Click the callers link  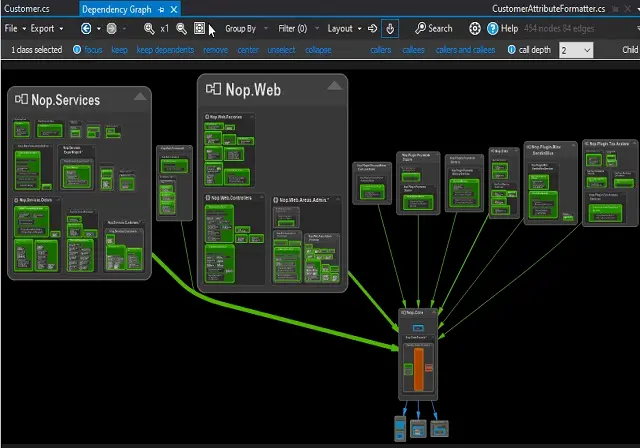[381, 50]
